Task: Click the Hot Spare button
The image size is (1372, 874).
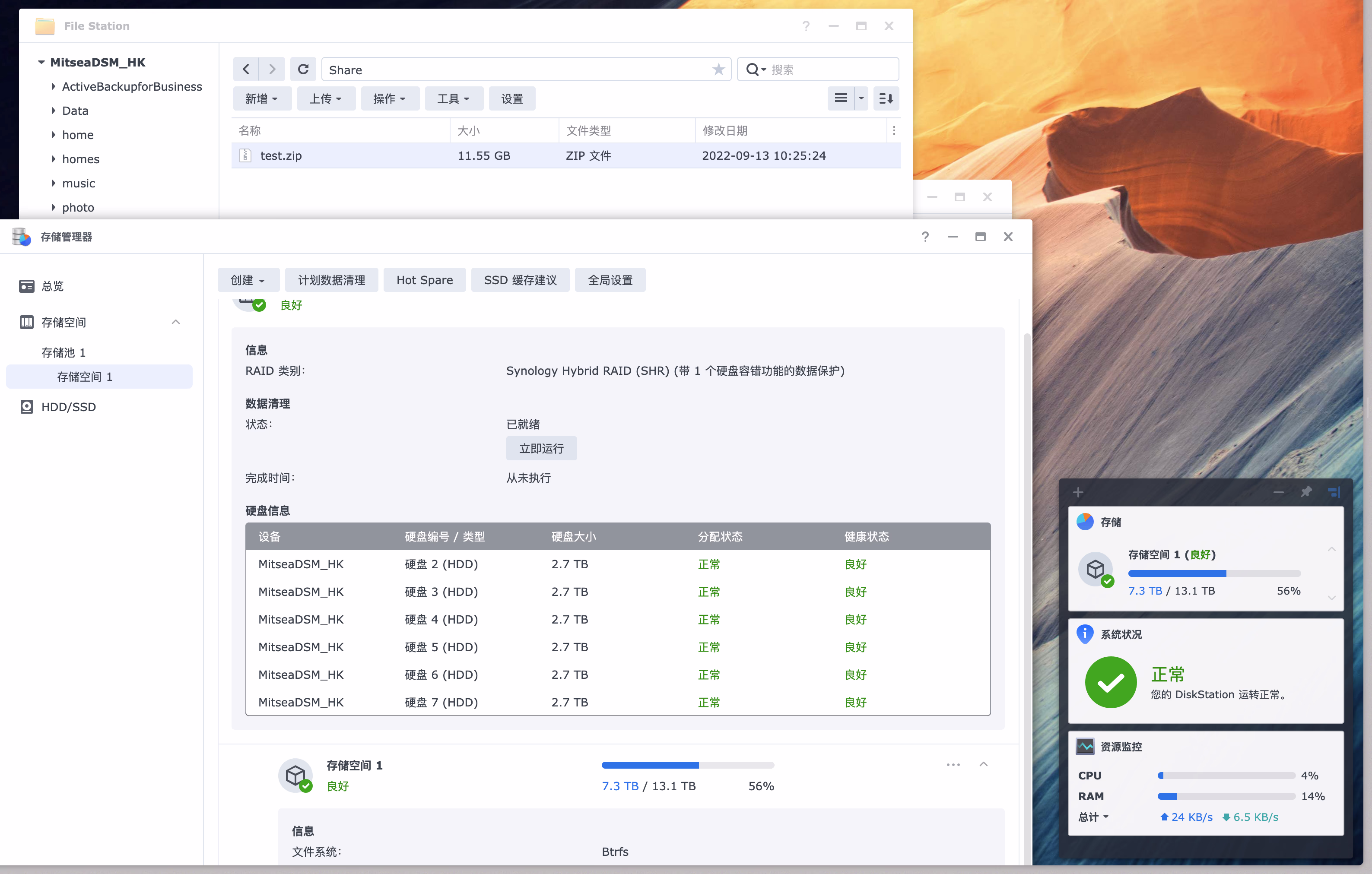Action: coord(424,280)
